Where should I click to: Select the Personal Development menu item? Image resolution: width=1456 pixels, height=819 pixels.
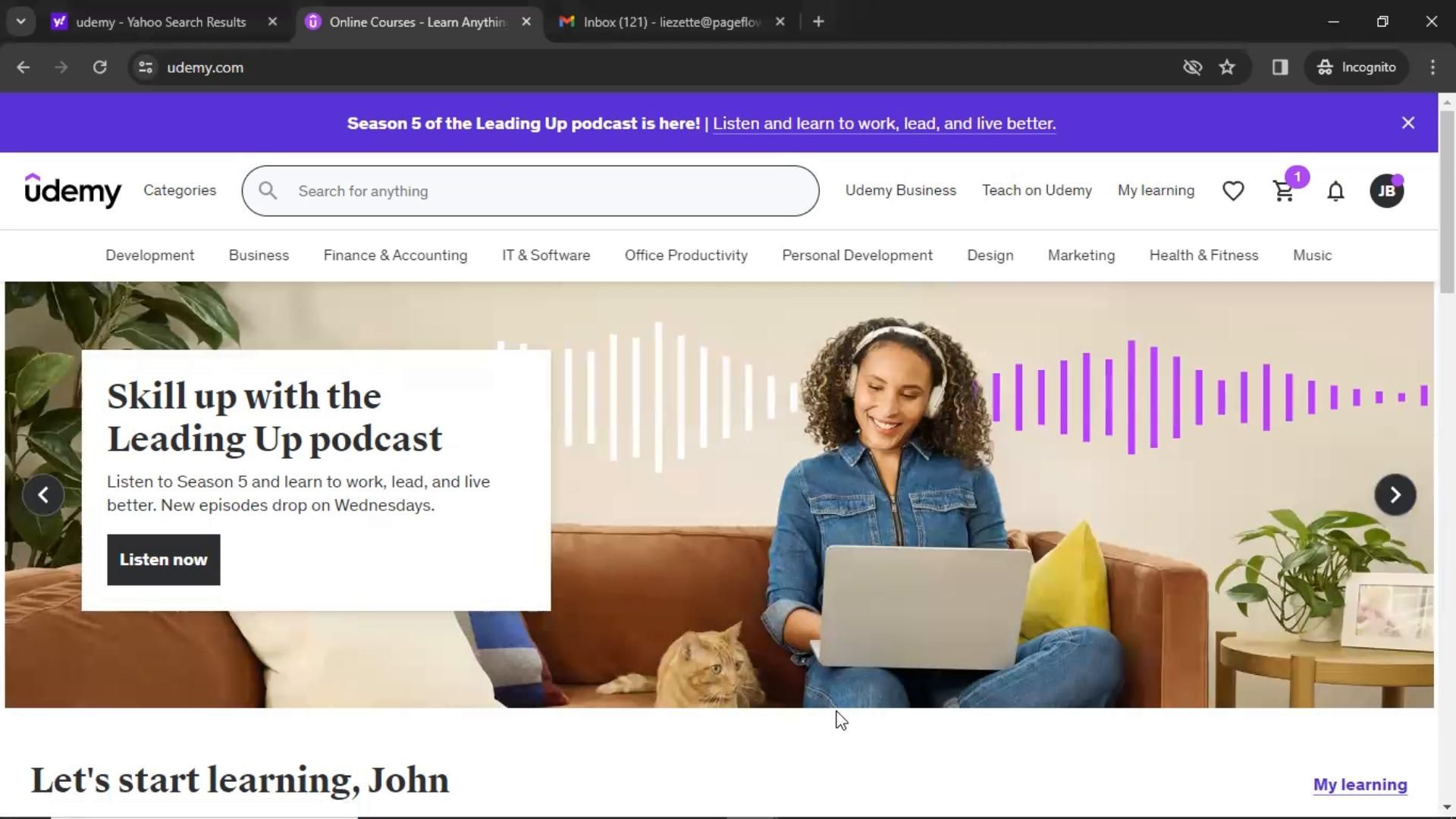(857, 255)
